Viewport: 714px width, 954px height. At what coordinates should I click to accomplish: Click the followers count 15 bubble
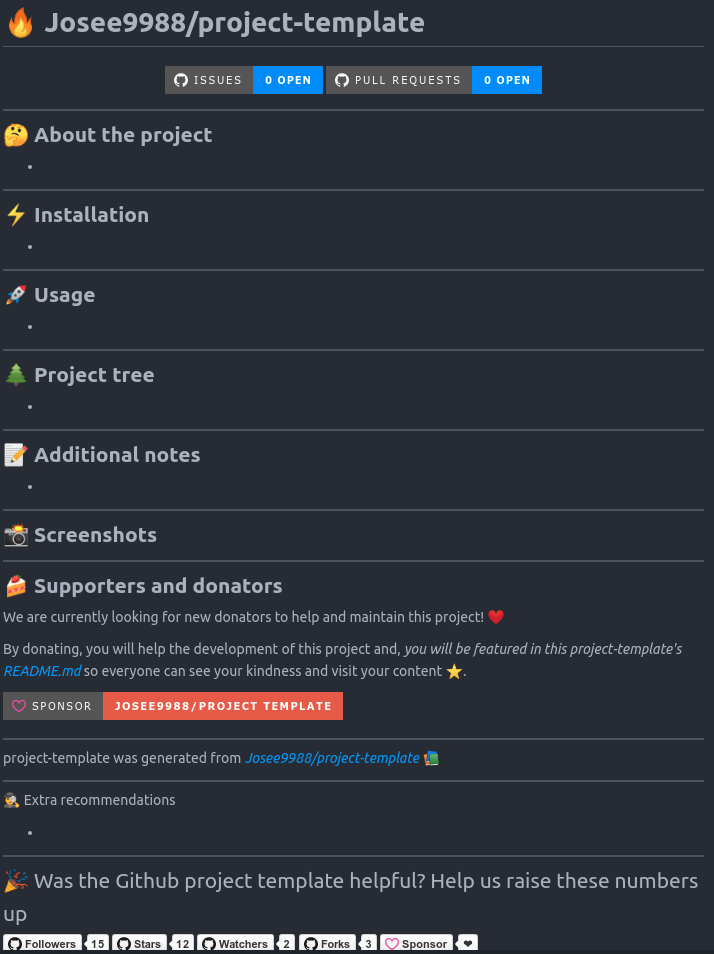97,943
